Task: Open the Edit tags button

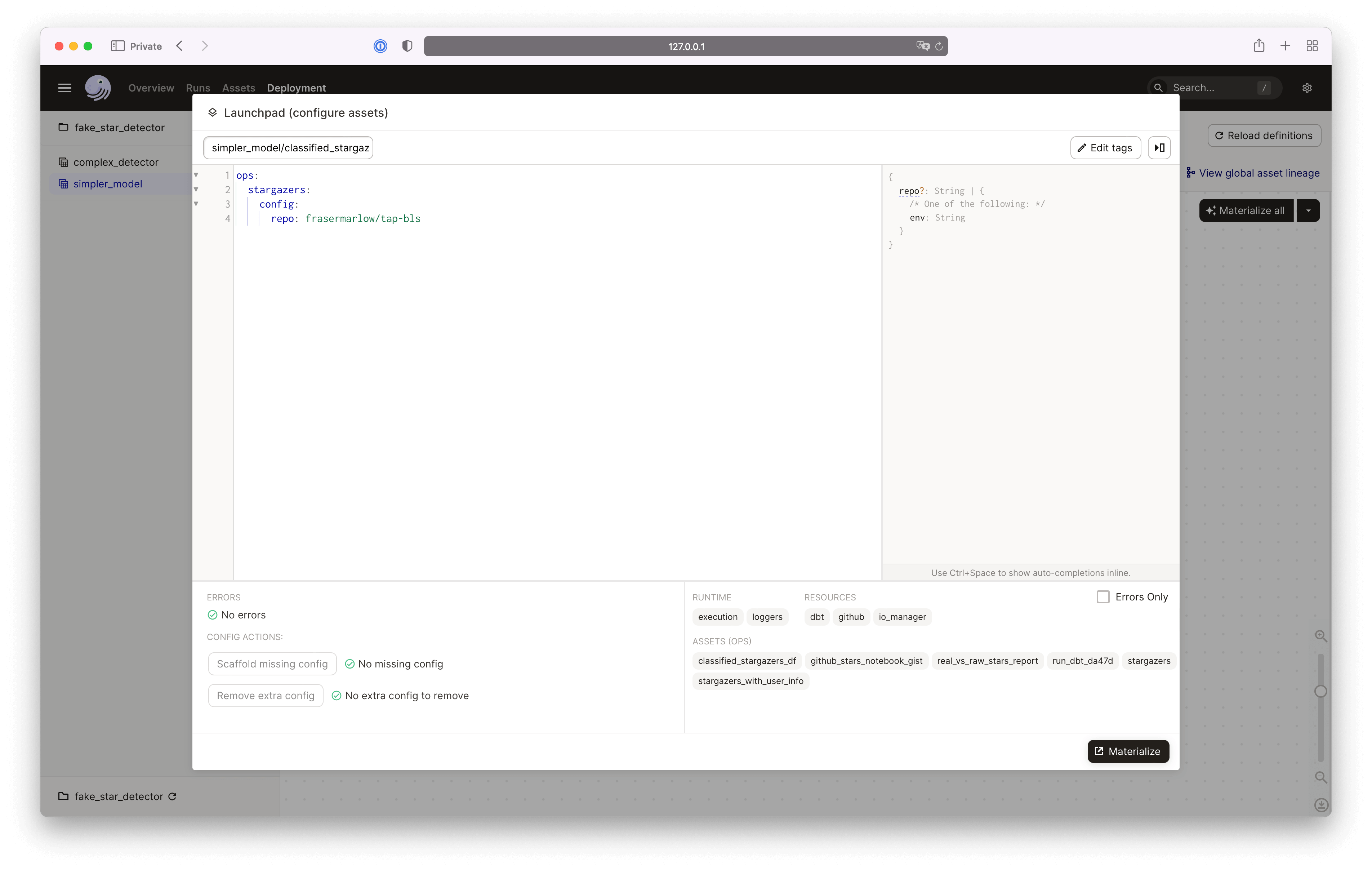Action: click(x=1105, y=148)
